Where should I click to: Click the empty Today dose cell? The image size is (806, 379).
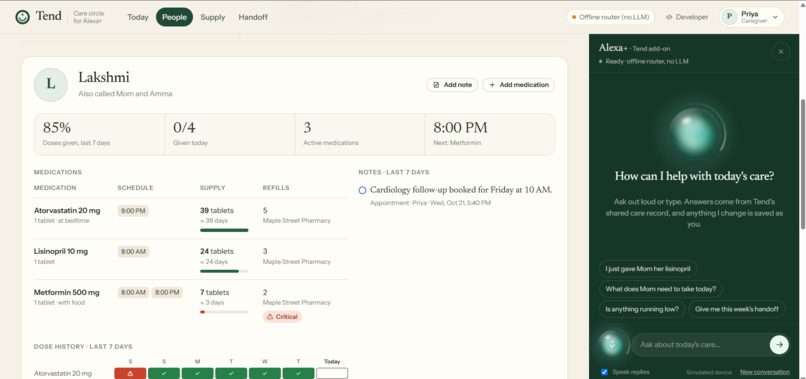coord(332,373)
